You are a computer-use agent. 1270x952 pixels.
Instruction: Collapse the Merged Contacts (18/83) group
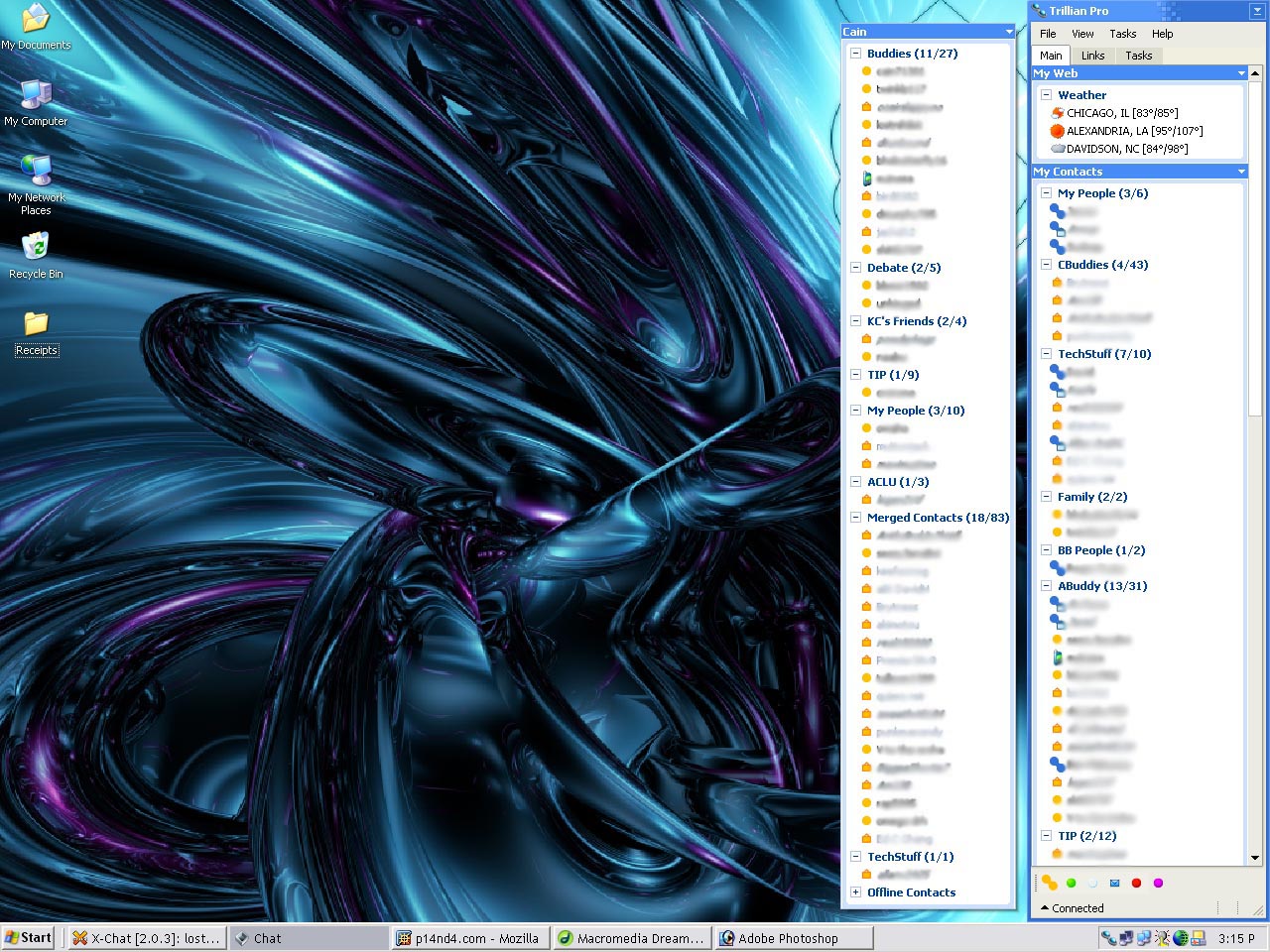point(855,517)
